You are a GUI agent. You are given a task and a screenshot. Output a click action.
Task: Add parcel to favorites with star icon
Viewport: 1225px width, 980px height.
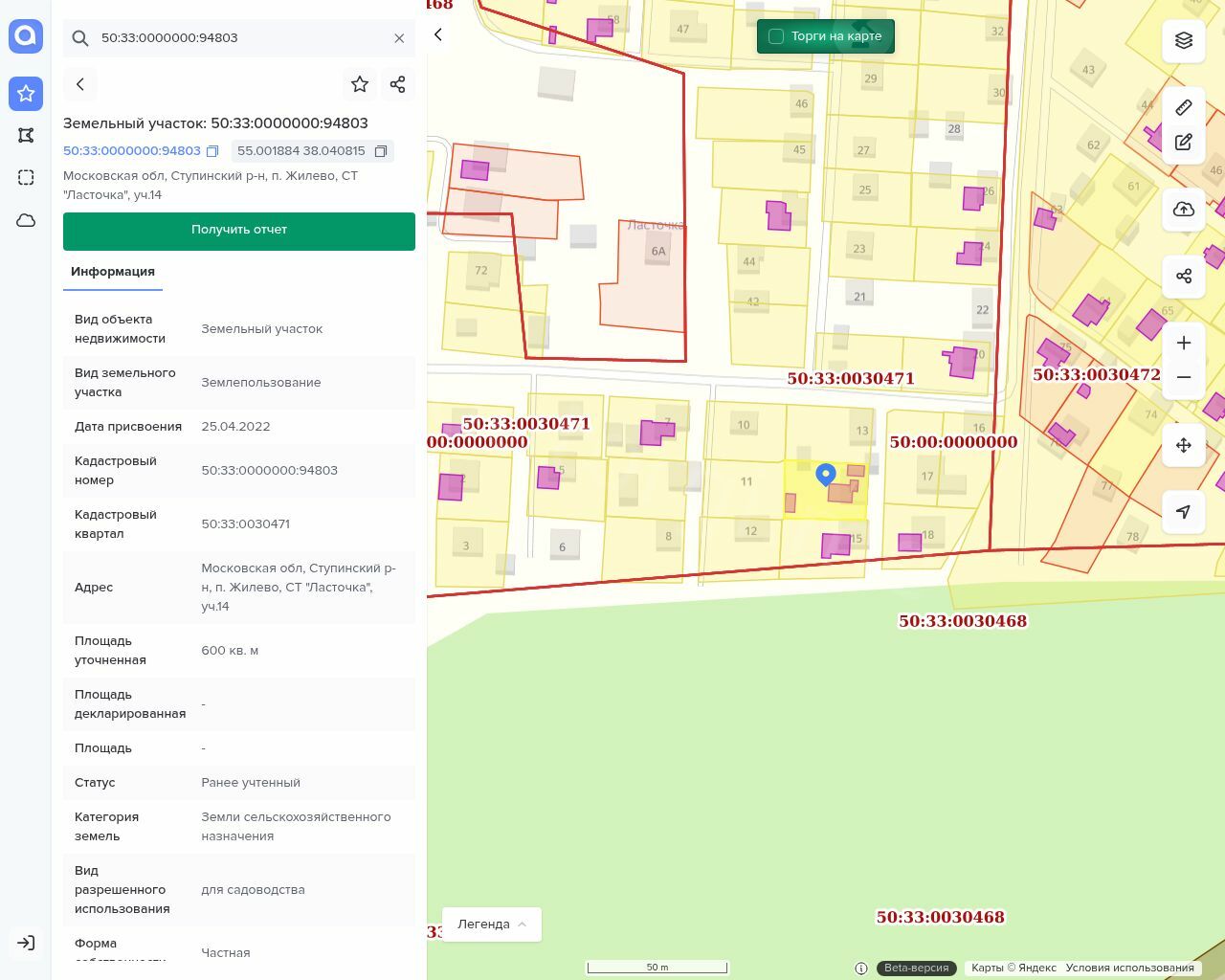pyautogui.click(x=360, y=84)
